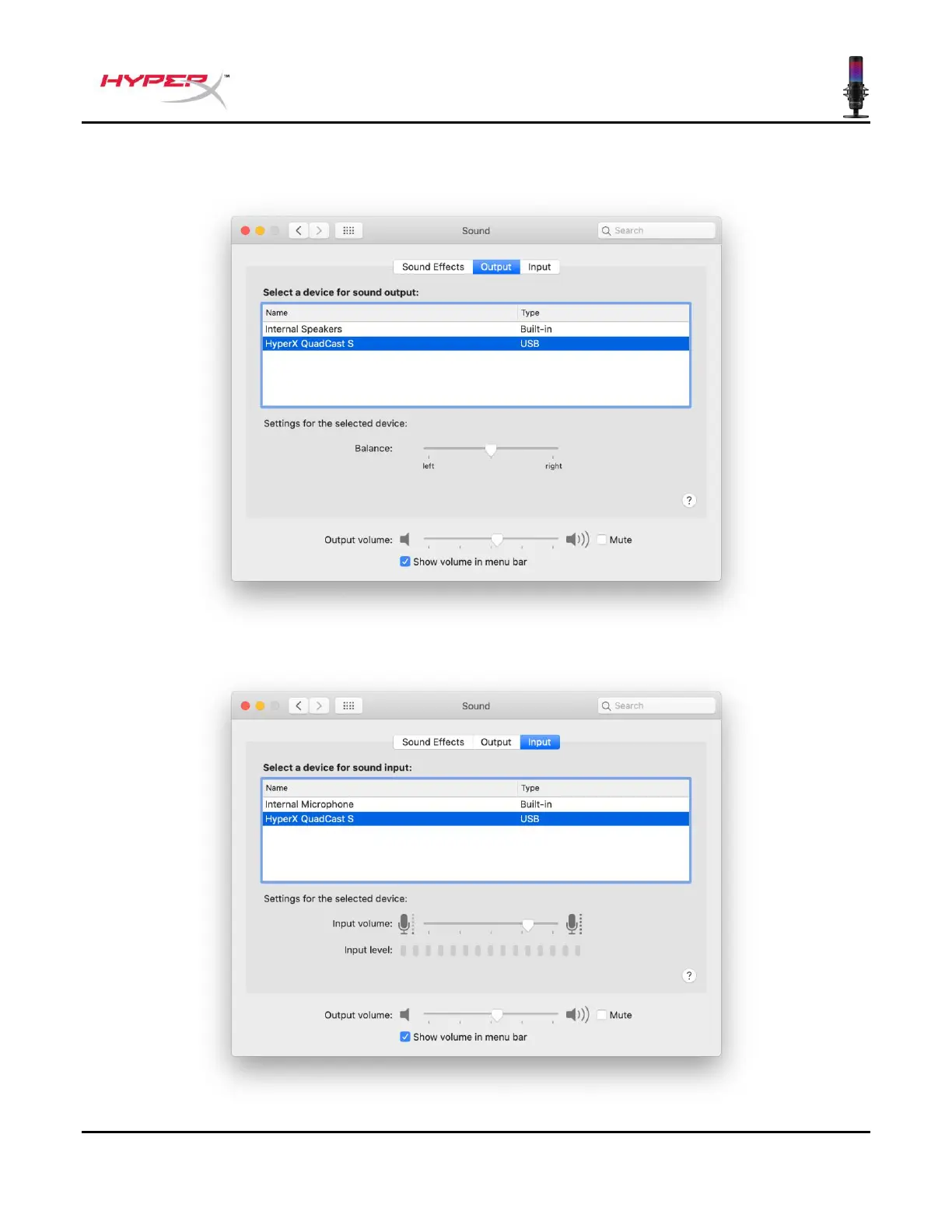Screen dimensions: 952x1232
Task: Toggle Show volume in menu bar in the upper window
Action: [x=405, y=562]
